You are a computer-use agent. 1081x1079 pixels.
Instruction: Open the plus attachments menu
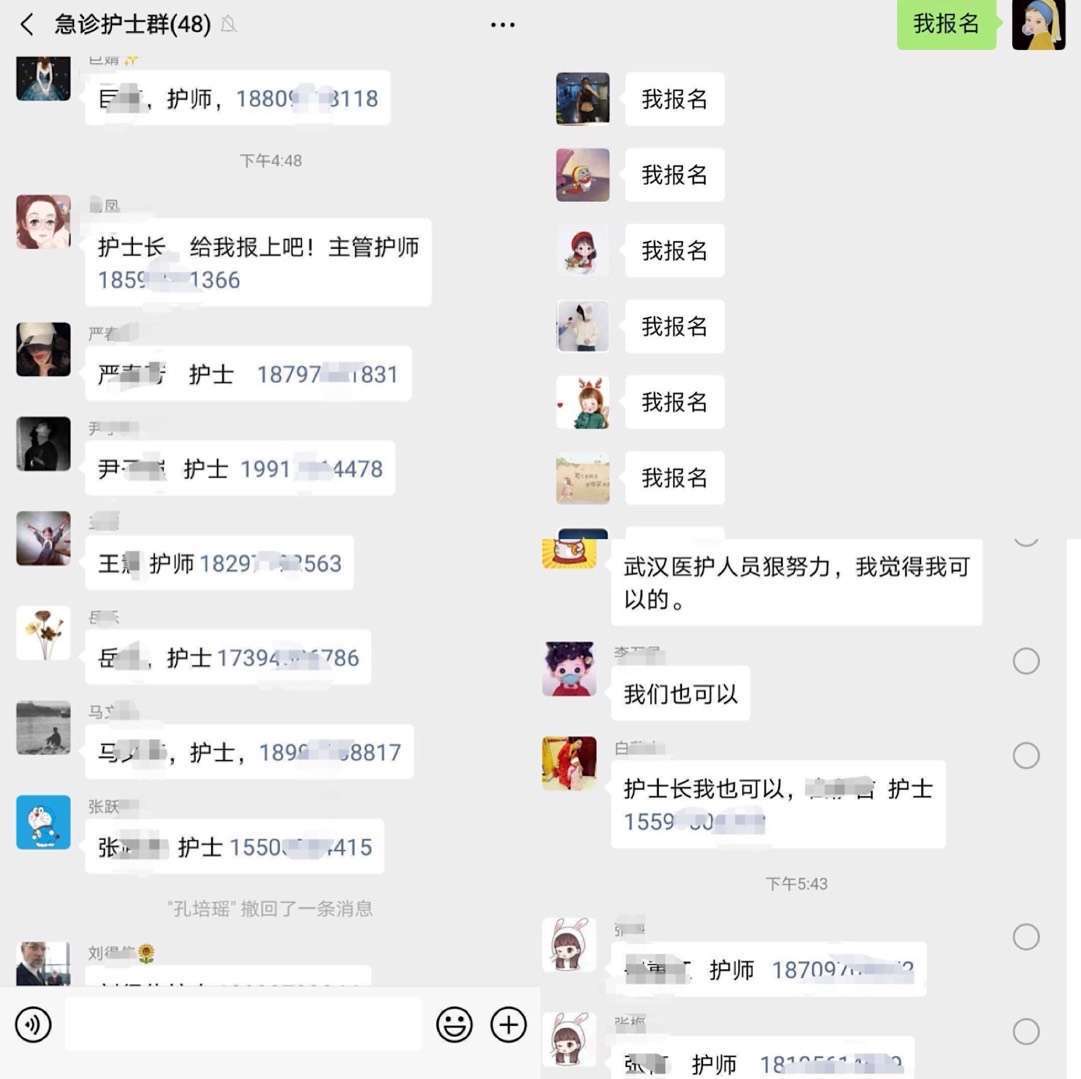tap(508, 1025)
